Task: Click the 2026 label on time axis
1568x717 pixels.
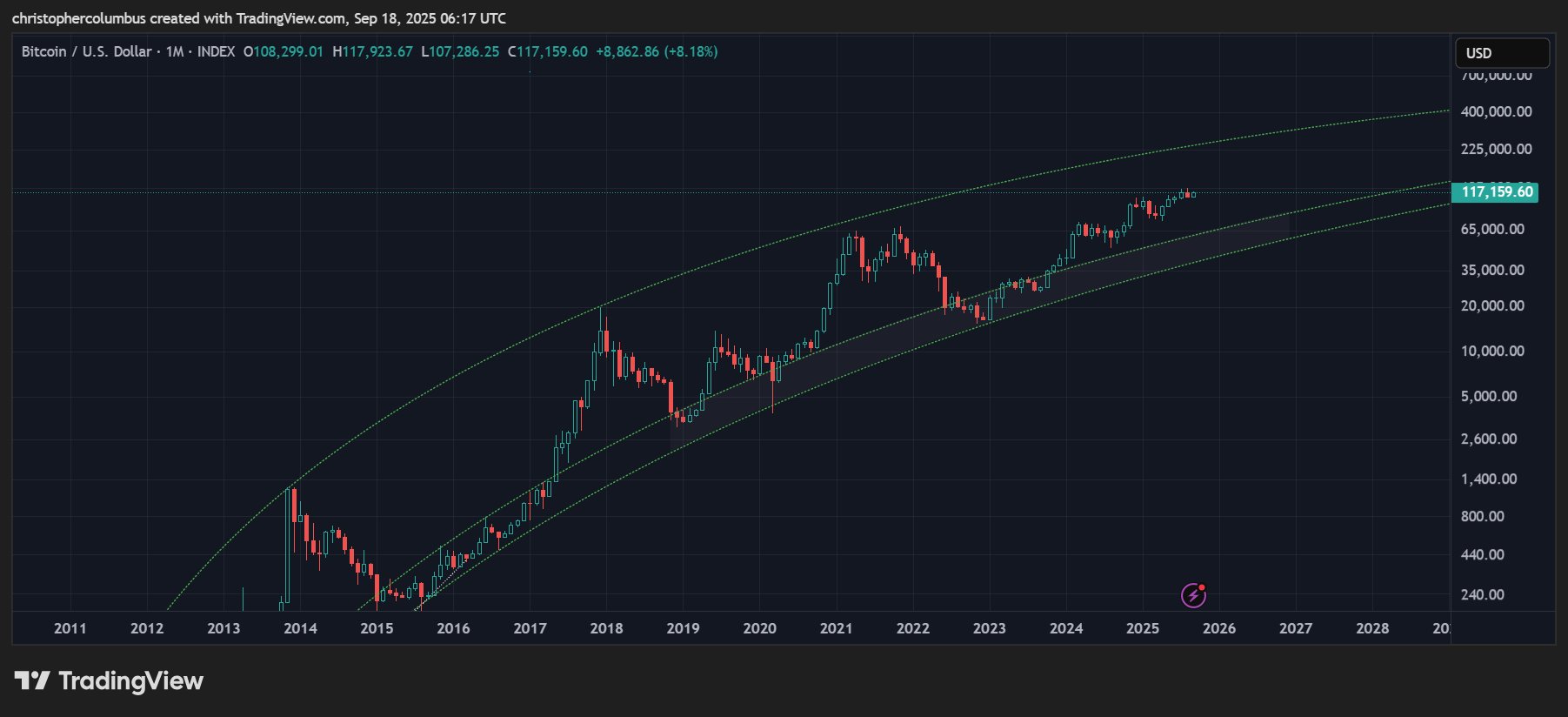Action: point(1218,628)
